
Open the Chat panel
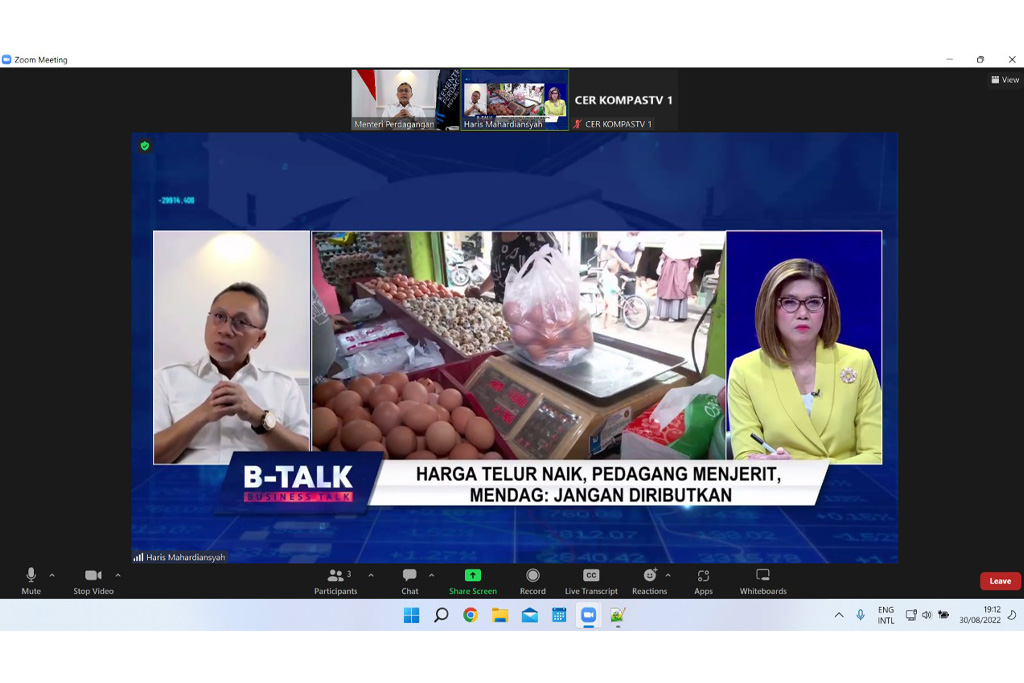(x=410, y=579)
